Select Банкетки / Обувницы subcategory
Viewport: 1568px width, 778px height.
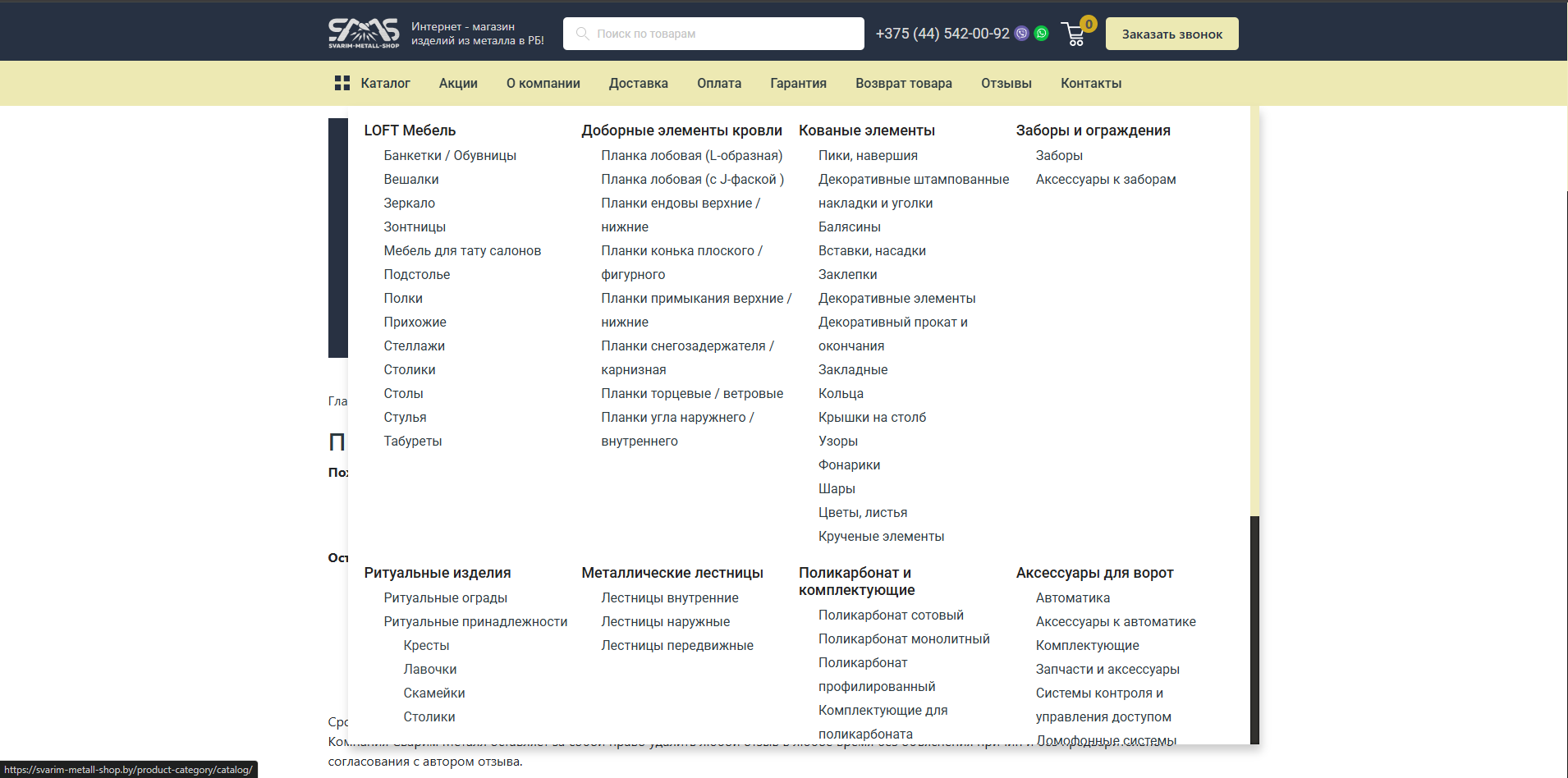tap(450, 155)
